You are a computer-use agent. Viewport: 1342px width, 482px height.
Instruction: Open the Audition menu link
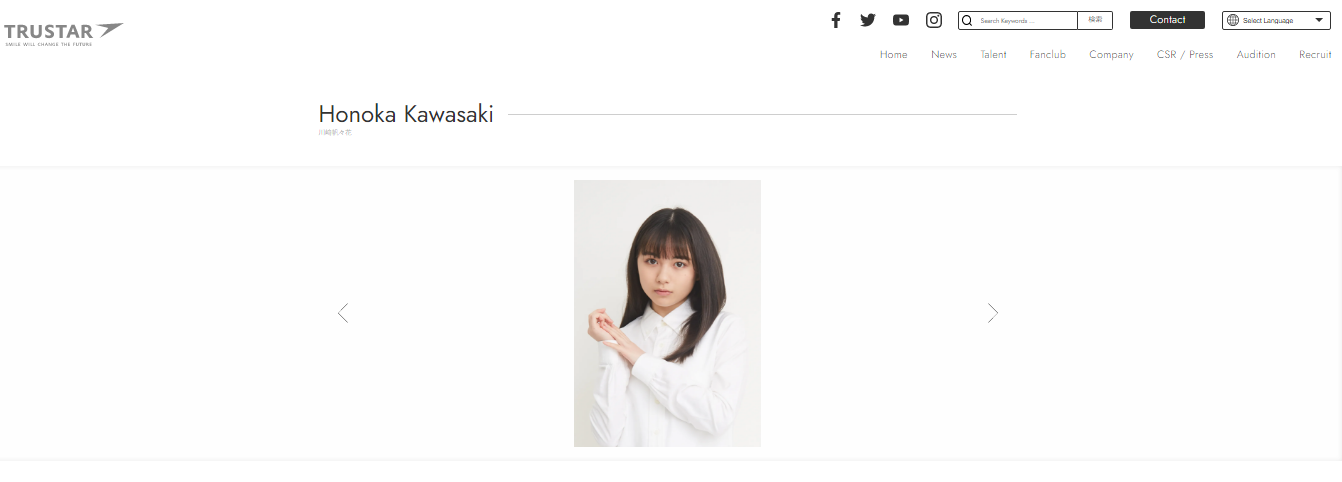tap(1256, 55)
